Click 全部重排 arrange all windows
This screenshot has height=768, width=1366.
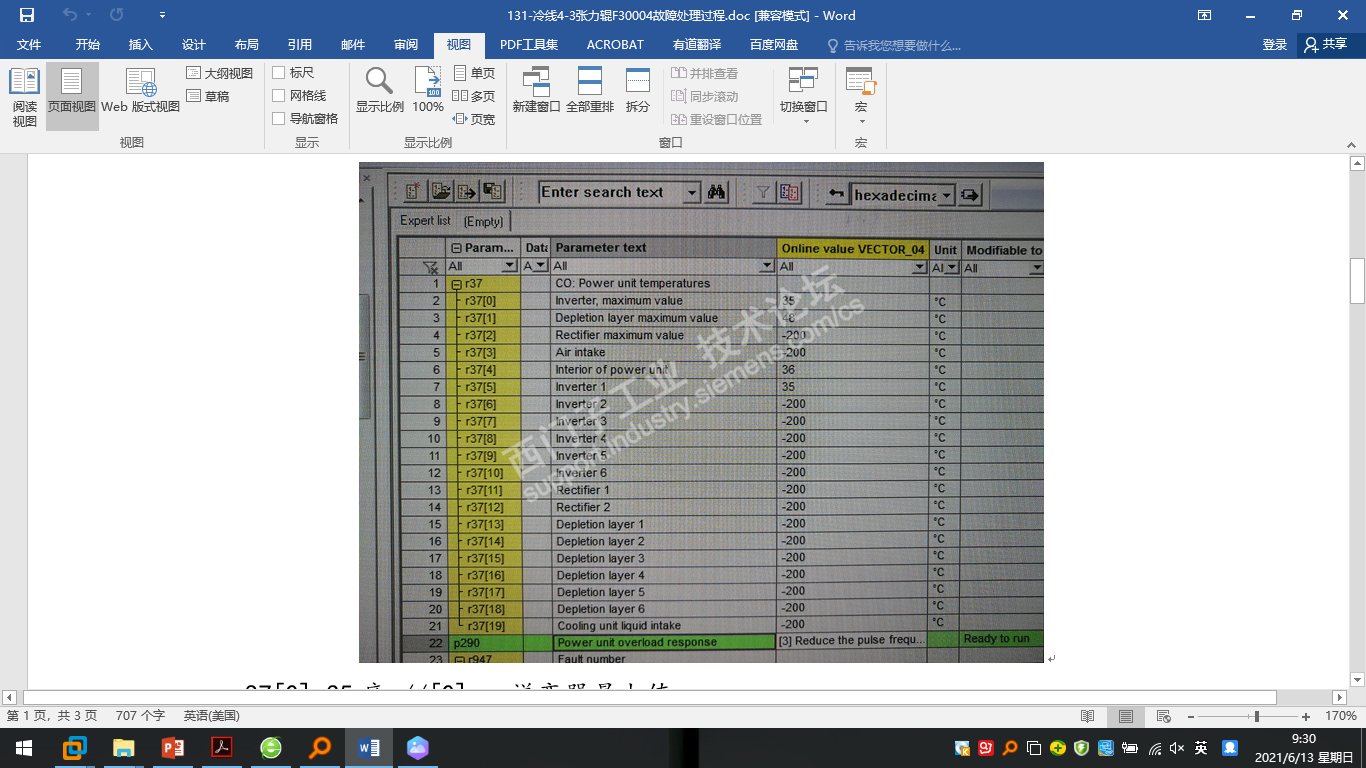point(590,90)
